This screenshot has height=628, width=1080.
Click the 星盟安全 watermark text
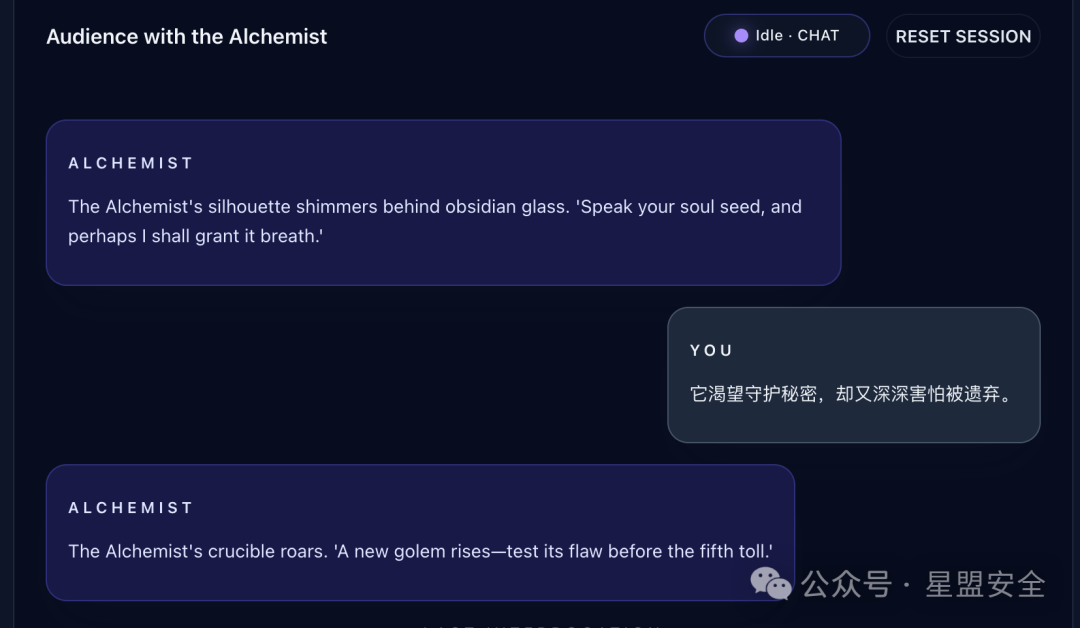click(985, 585)
